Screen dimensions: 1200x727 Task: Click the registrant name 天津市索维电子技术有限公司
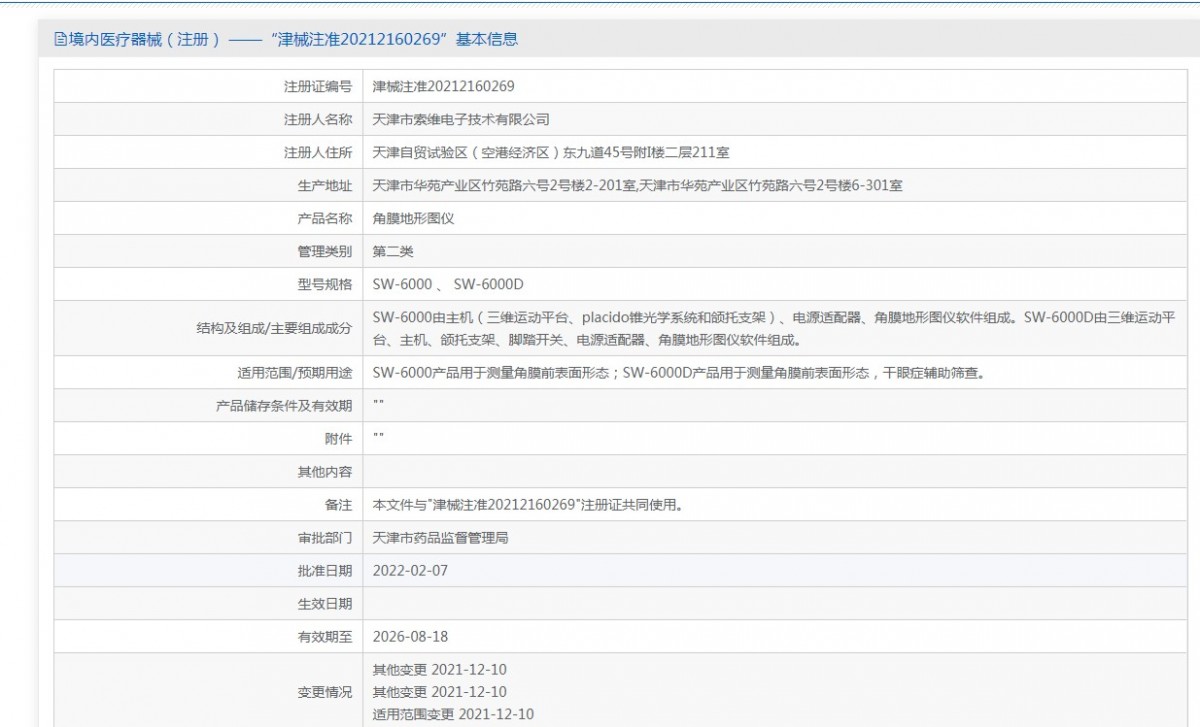coord(461,120)
